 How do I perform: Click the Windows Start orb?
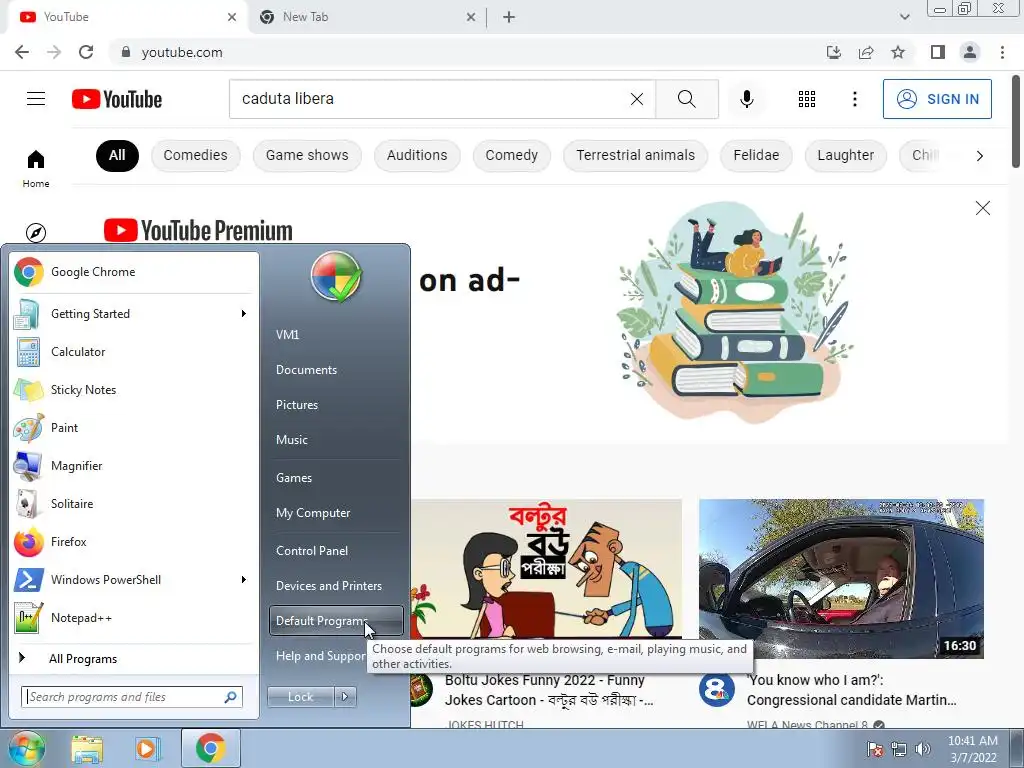(26, 748)
